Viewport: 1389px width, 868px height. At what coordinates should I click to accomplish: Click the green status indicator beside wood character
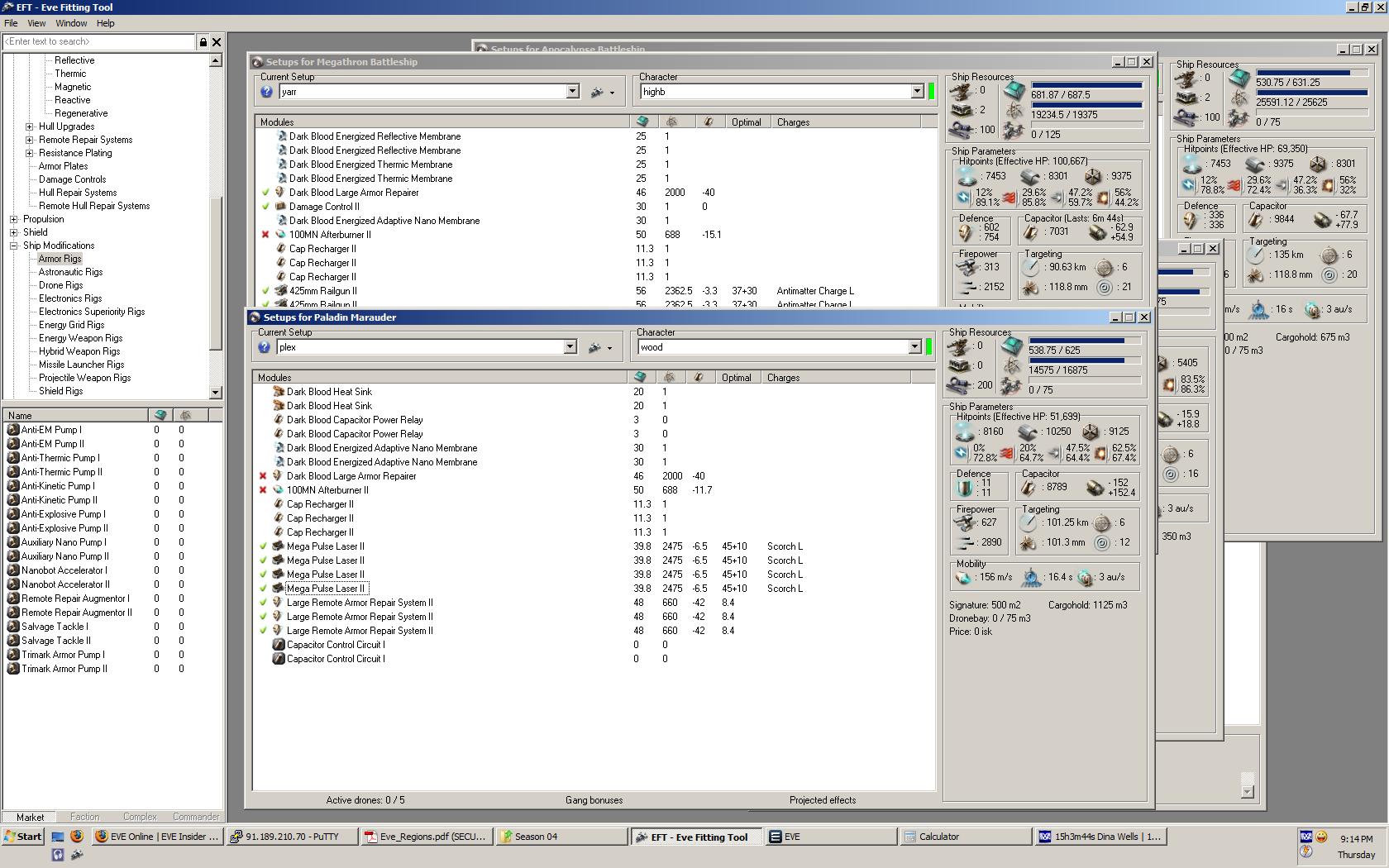[928, 347]
